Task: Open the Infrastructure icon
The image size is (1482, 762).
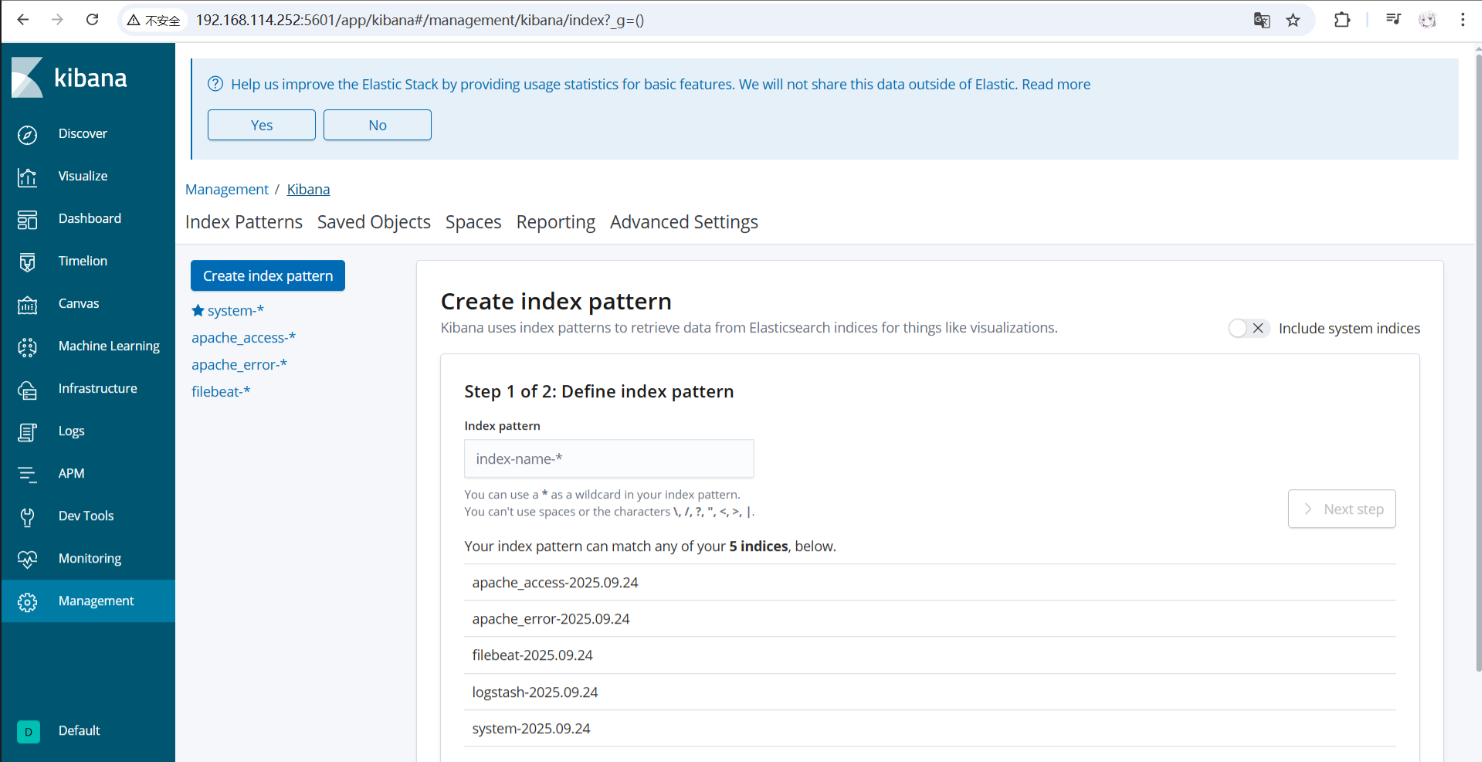Action: pos(27,389)
